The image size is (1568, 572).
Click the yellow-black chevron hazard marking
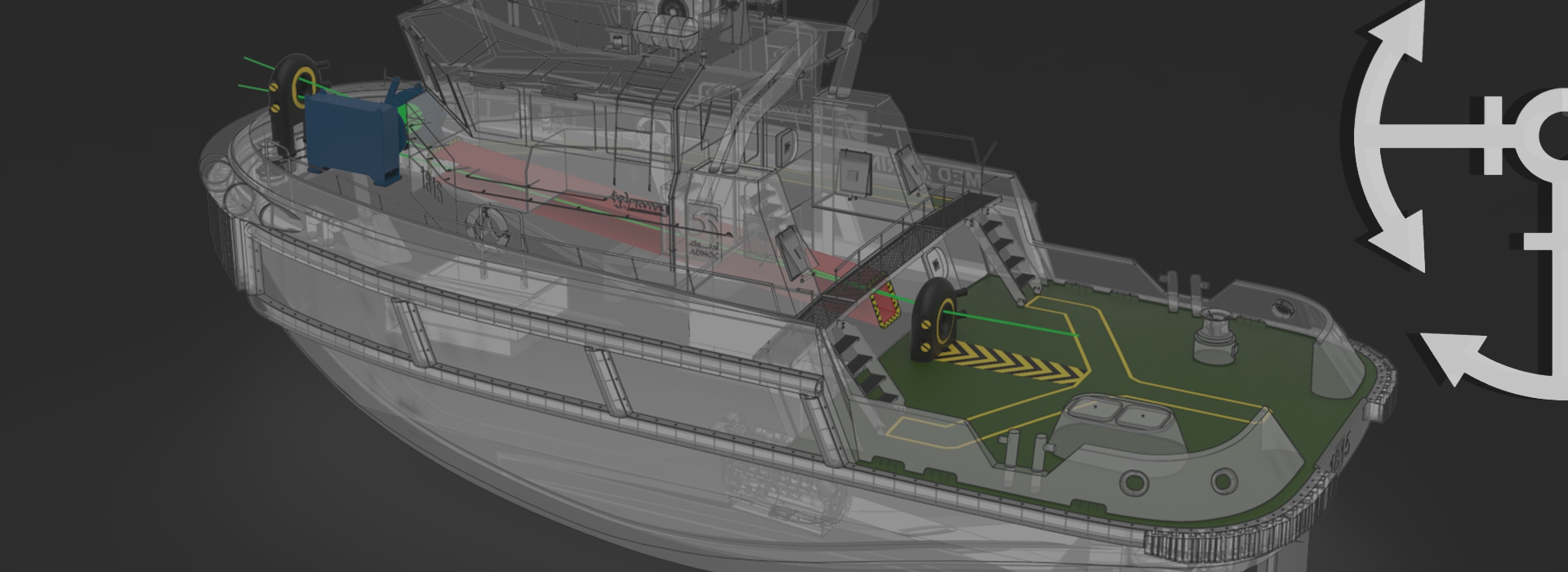[x=1013, y=364]
